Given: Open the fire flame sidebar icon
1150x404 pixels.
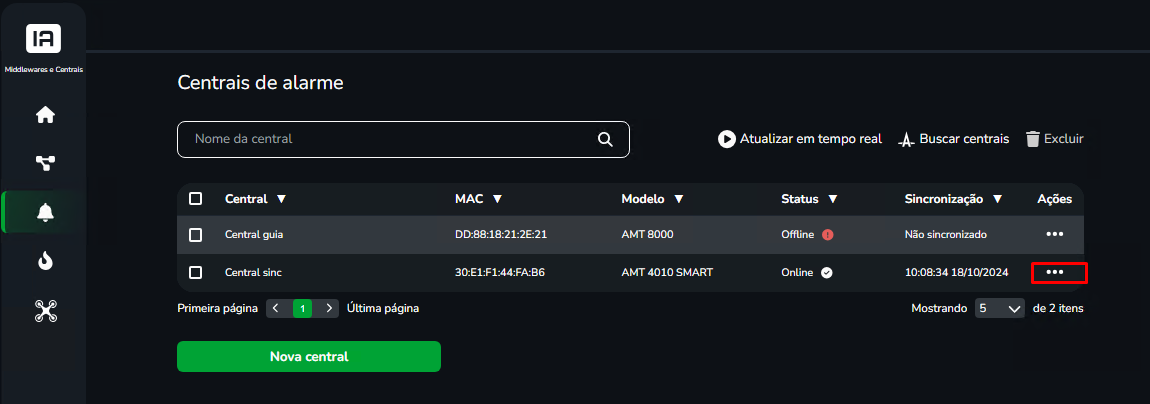Looking at the screenshot, I should click(x=45, y=261).
